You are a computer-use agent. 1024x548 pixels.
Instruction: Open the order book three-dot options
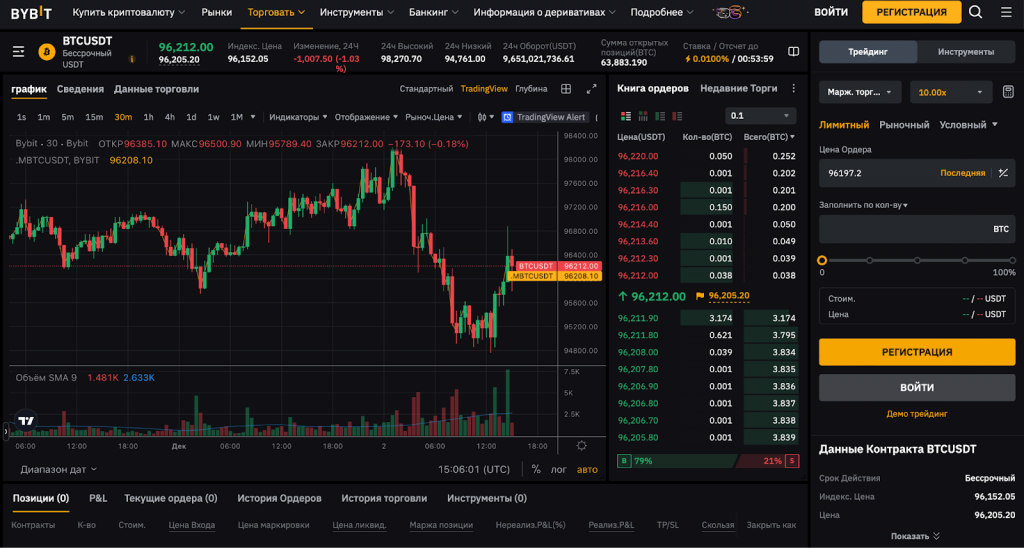tap(793, 88)
